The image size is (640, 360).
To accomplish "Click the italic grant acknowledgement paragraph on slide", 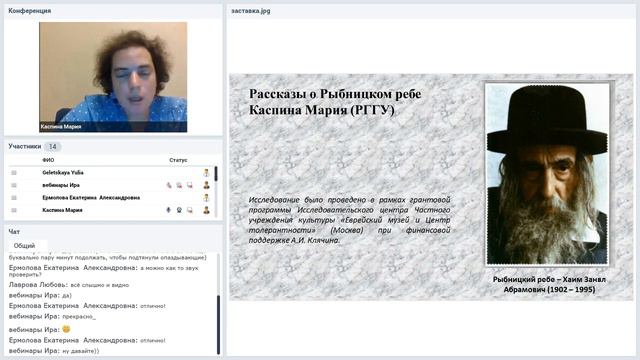I will pyautogui.click(x=349, y=220).
